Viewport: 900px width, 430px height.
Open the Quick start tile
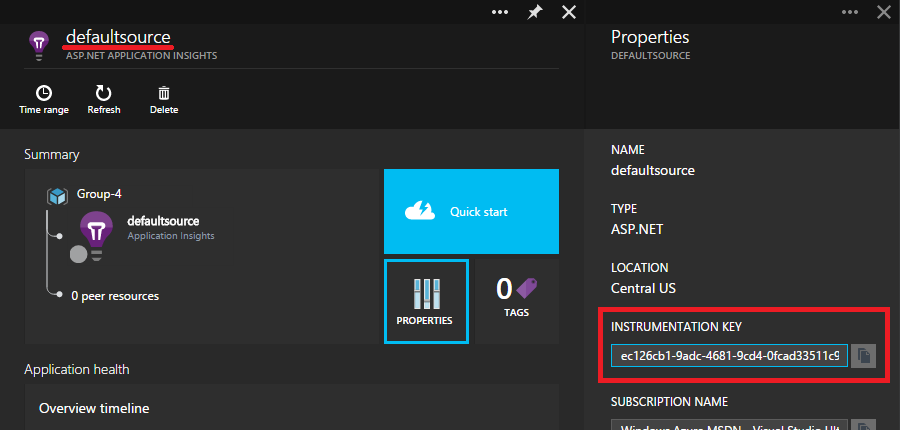click(471, 211)
